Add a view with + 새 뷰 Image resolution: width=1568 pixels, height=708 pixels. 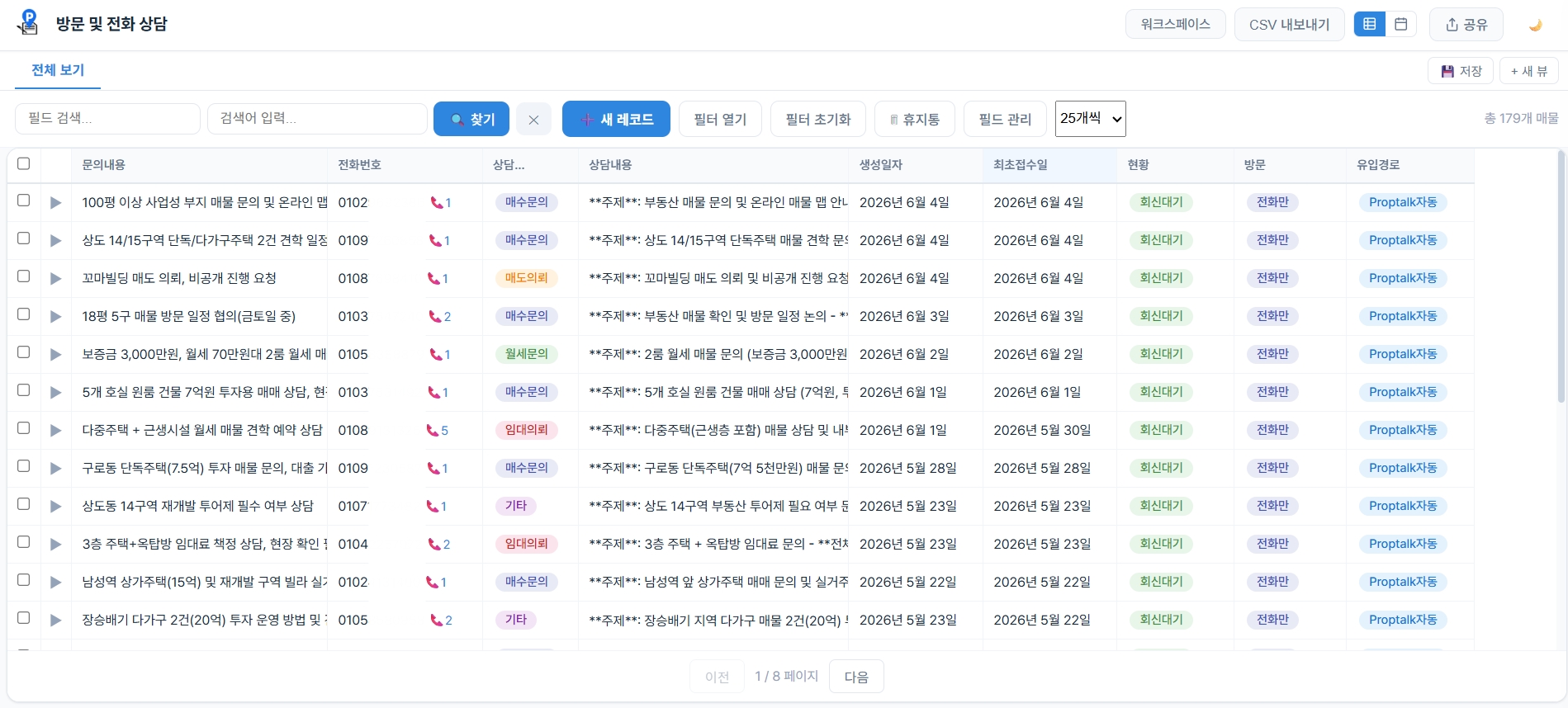coord(1529,71)
